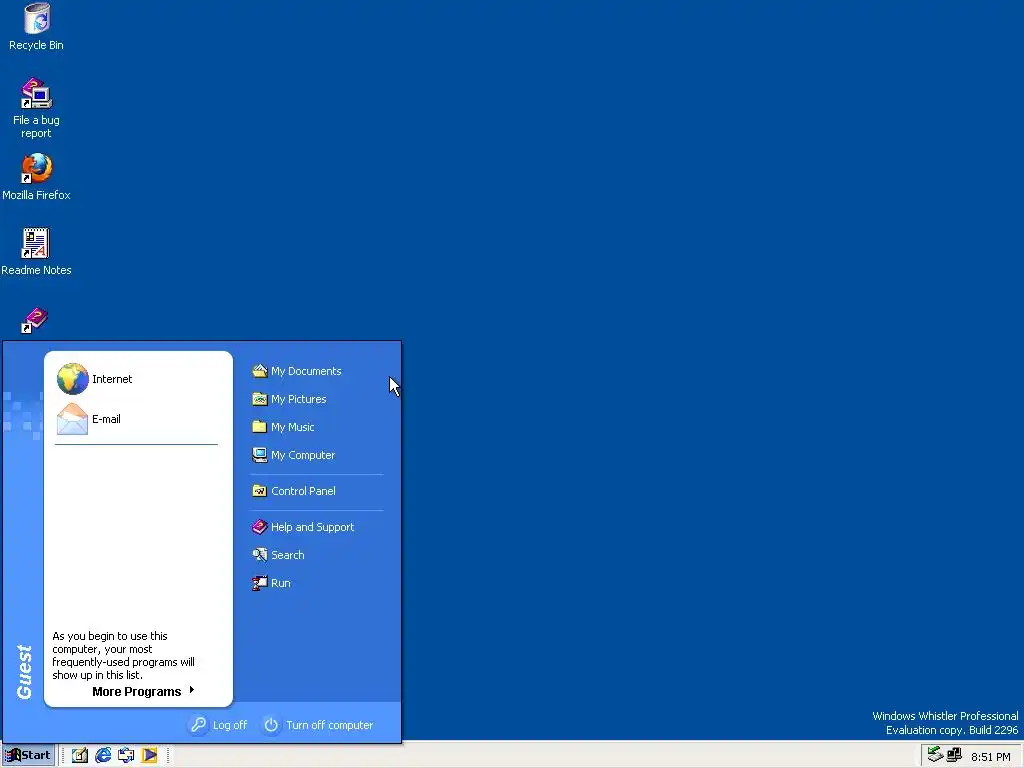
Task: Click the Control Panel icon
Action: coord(260,491)
